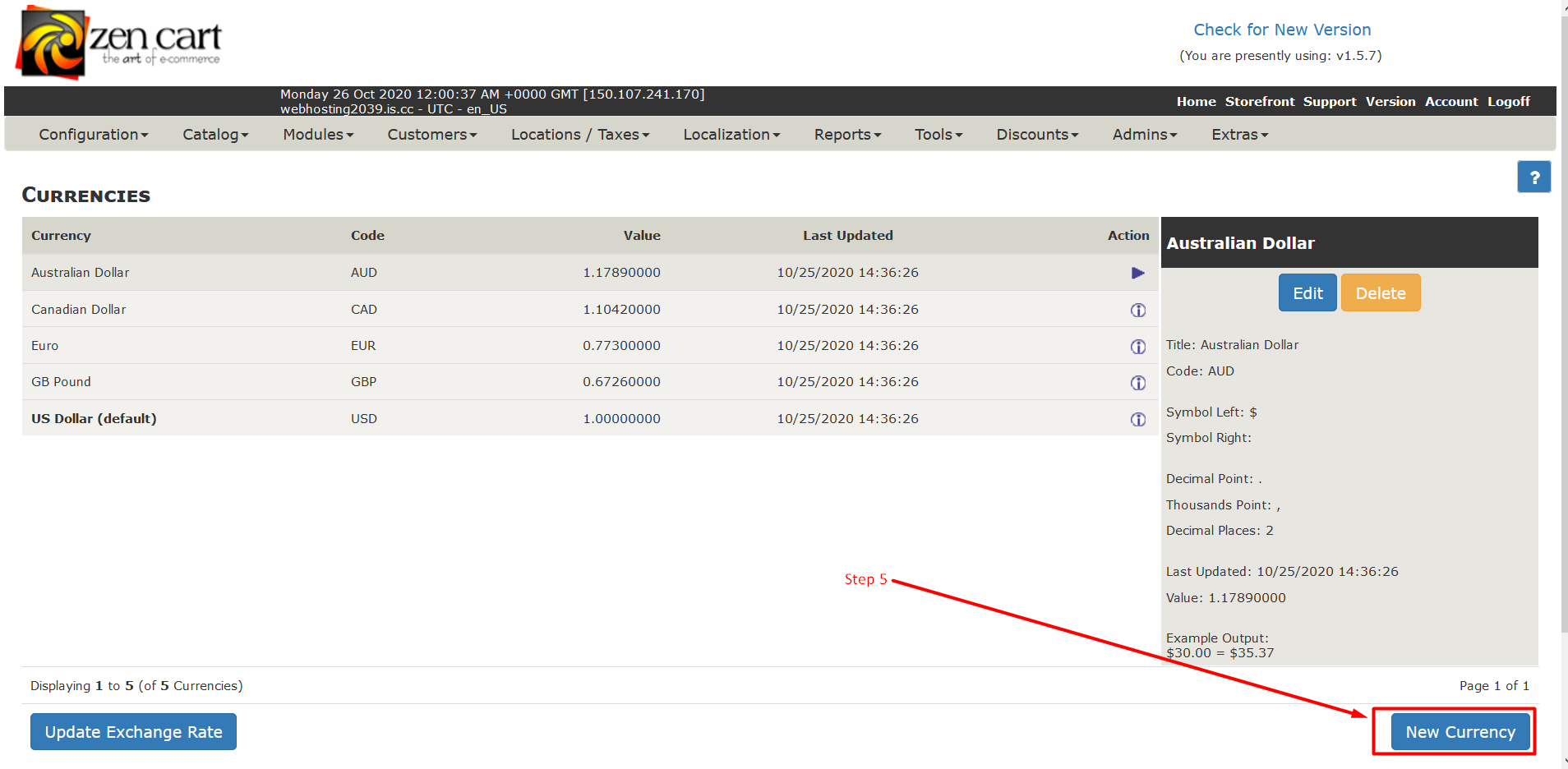Click the selected arrow icon for Australian Dollar
The height and width of the screenshot is (769, 1568).
point(1137,273)
